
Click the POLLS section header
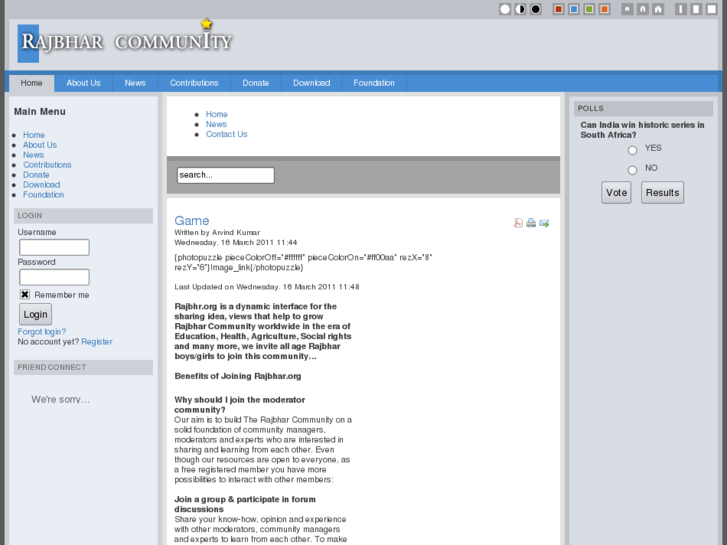coord(644,109)
